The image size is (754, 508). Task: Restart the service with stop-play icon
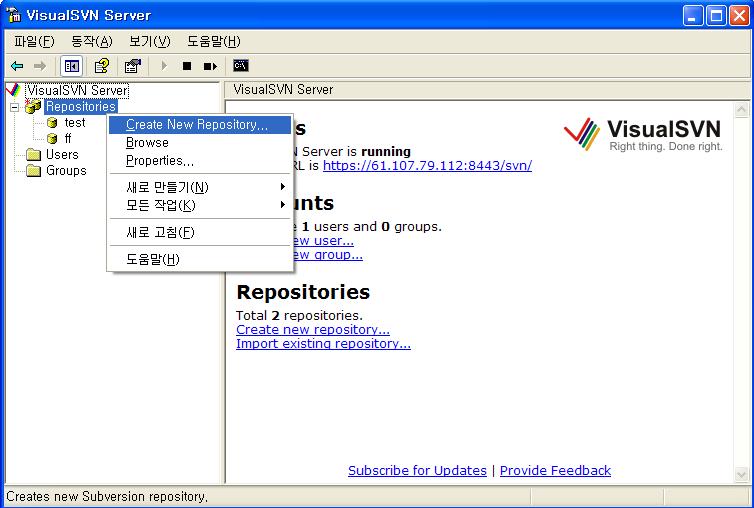(210, 66)
